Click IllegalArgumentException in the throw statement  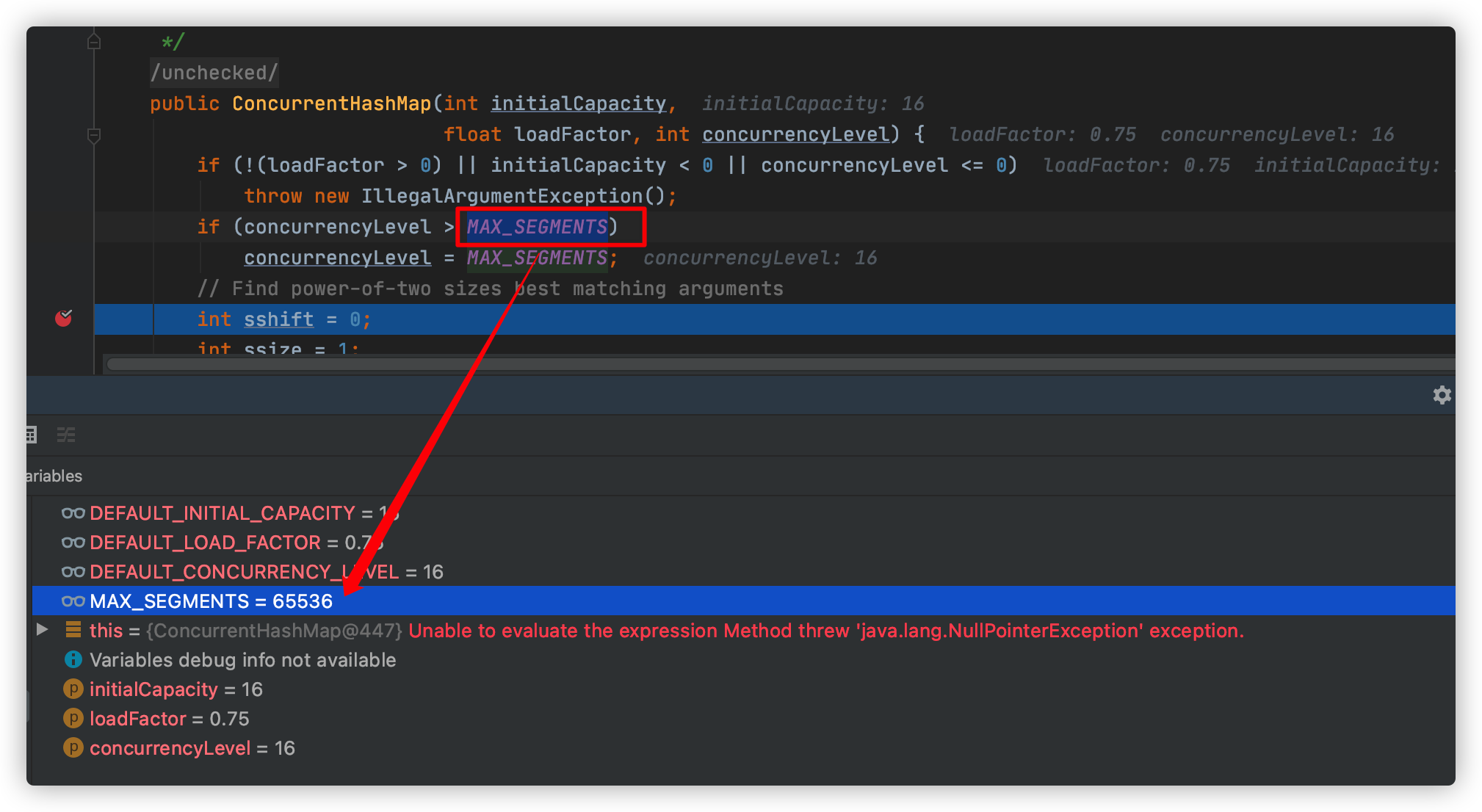(502, 196)
